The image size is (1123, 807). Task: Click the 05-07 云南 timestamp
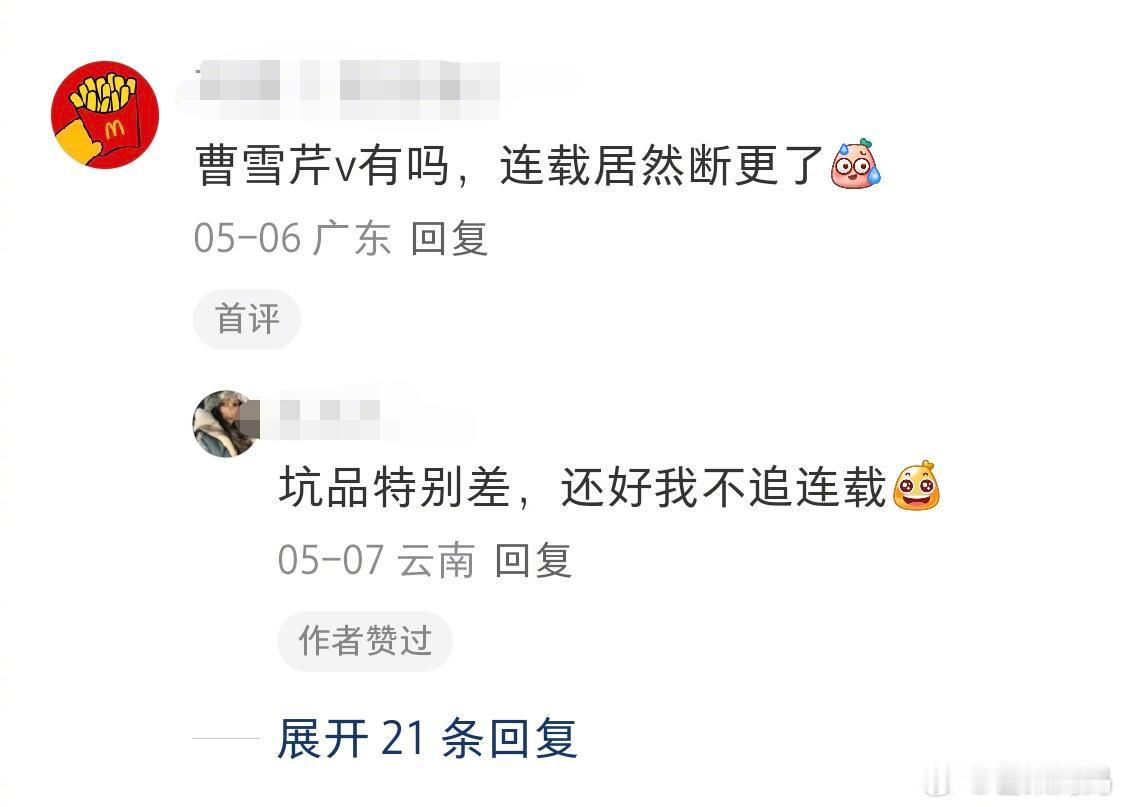(x=377, y=559)
